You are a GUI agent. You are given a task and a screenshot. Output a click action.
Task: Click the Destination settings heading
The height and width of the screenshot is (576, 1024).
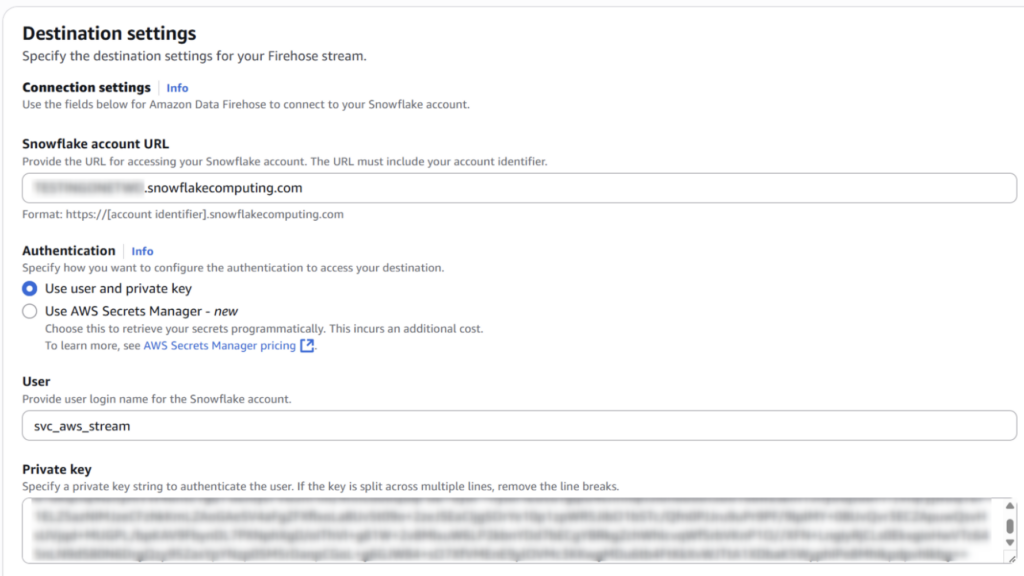(109, 33)
